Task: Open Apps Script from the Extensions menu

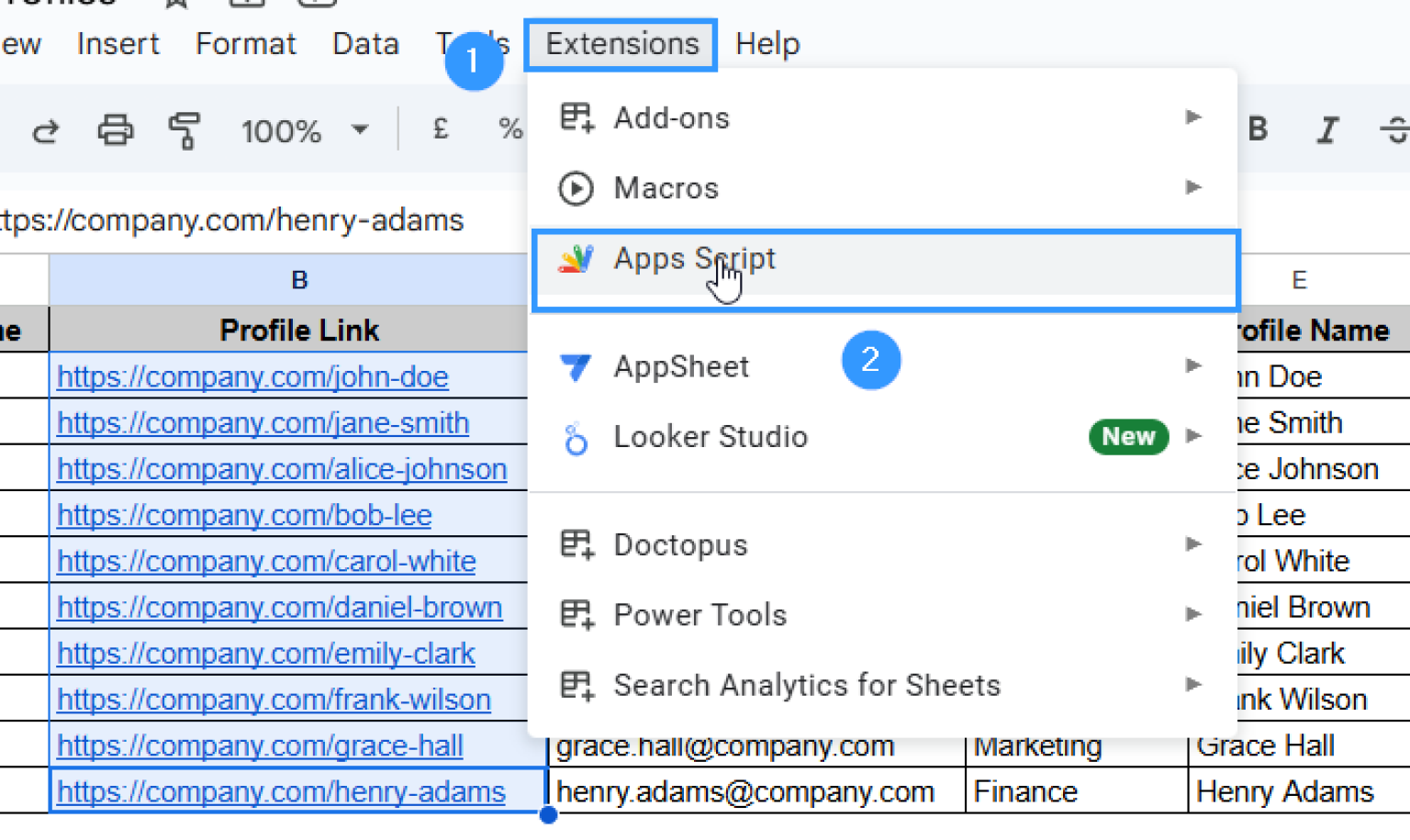Action: (x=694, y=258)
